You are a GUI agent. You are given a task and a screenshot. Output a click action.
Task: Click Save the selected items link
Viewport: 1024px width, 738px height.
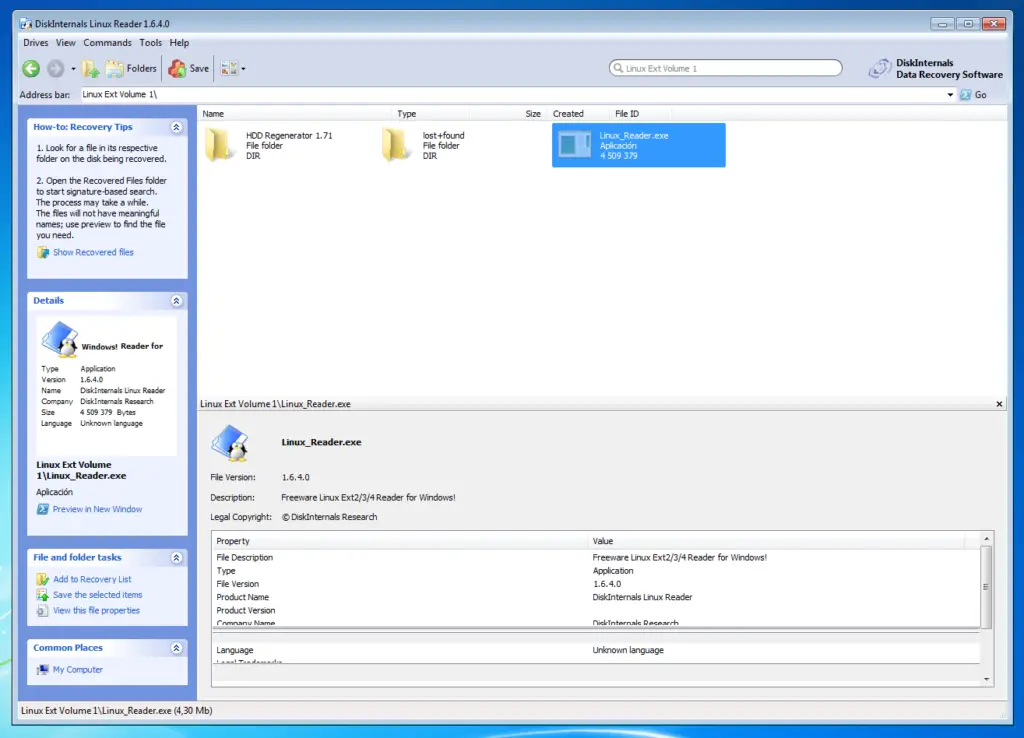(x=97, y=594)
